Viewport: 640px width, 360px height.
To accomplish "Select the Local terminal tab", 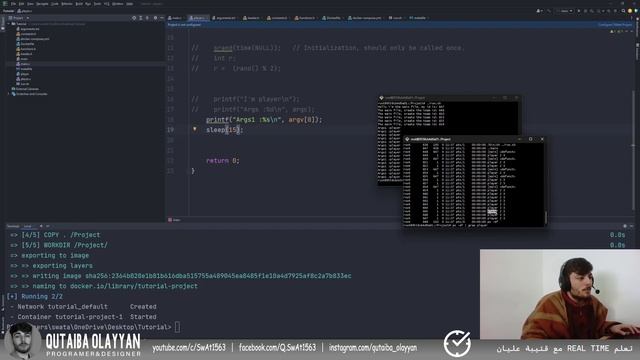I will (27, 226).
